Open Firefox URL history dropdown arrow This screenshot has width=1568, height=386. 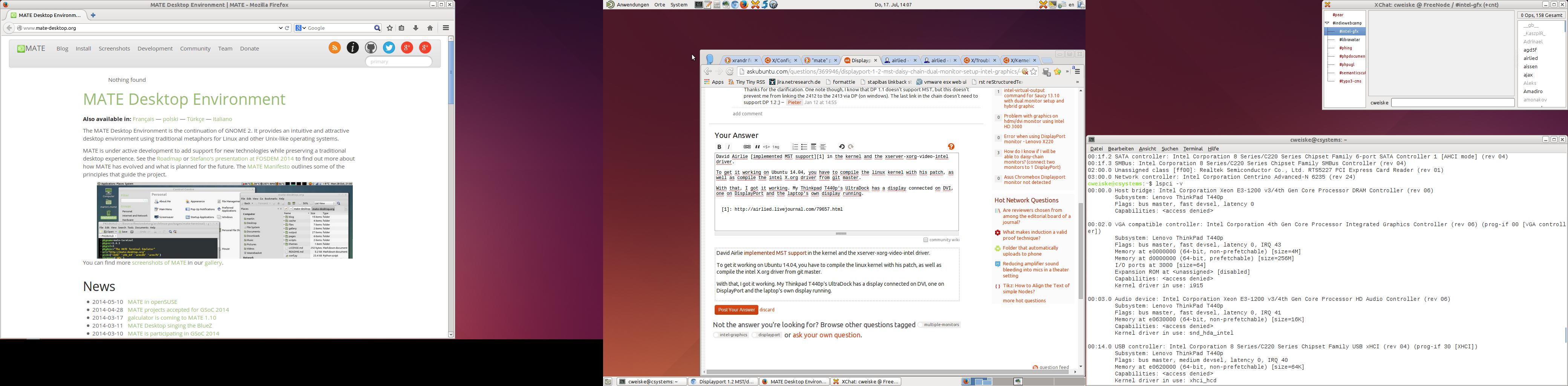pyautogui.click(x=280, y=28)
